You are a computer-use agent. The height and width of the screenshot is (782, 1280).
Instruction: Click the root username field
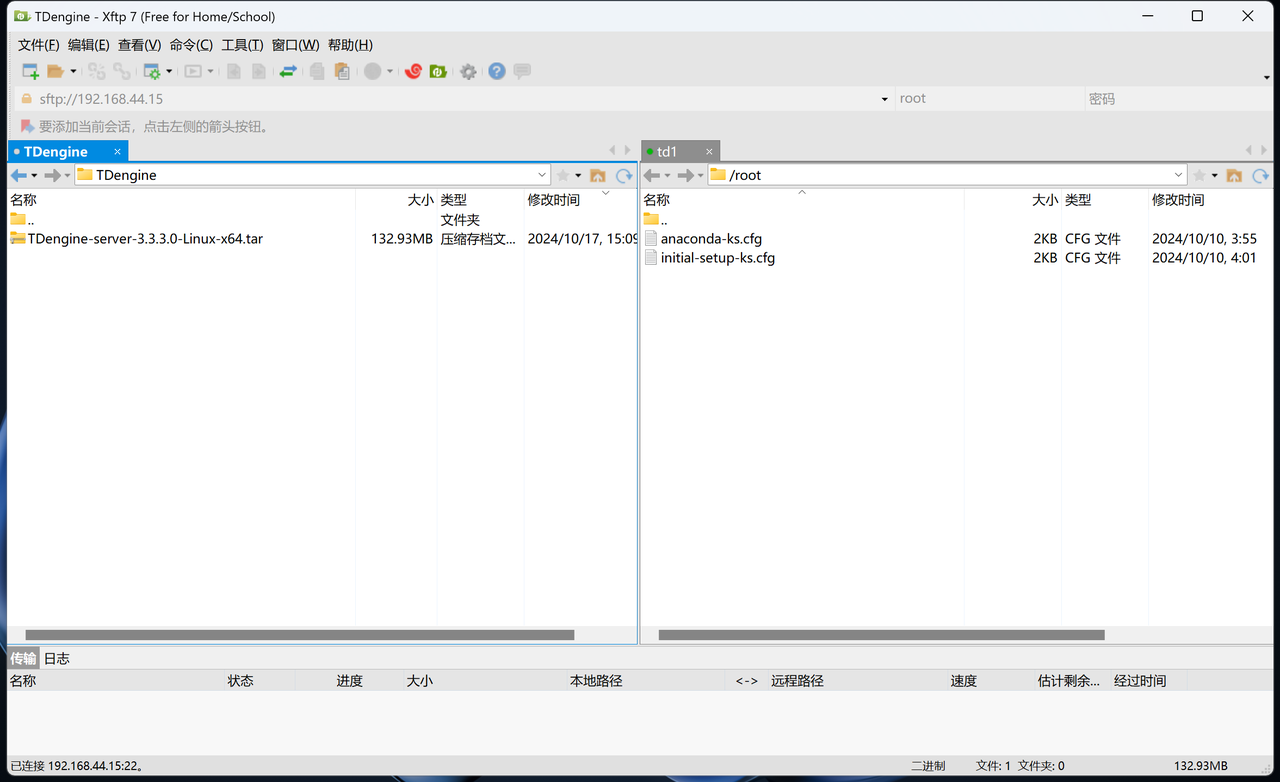[x=990, y=99]
